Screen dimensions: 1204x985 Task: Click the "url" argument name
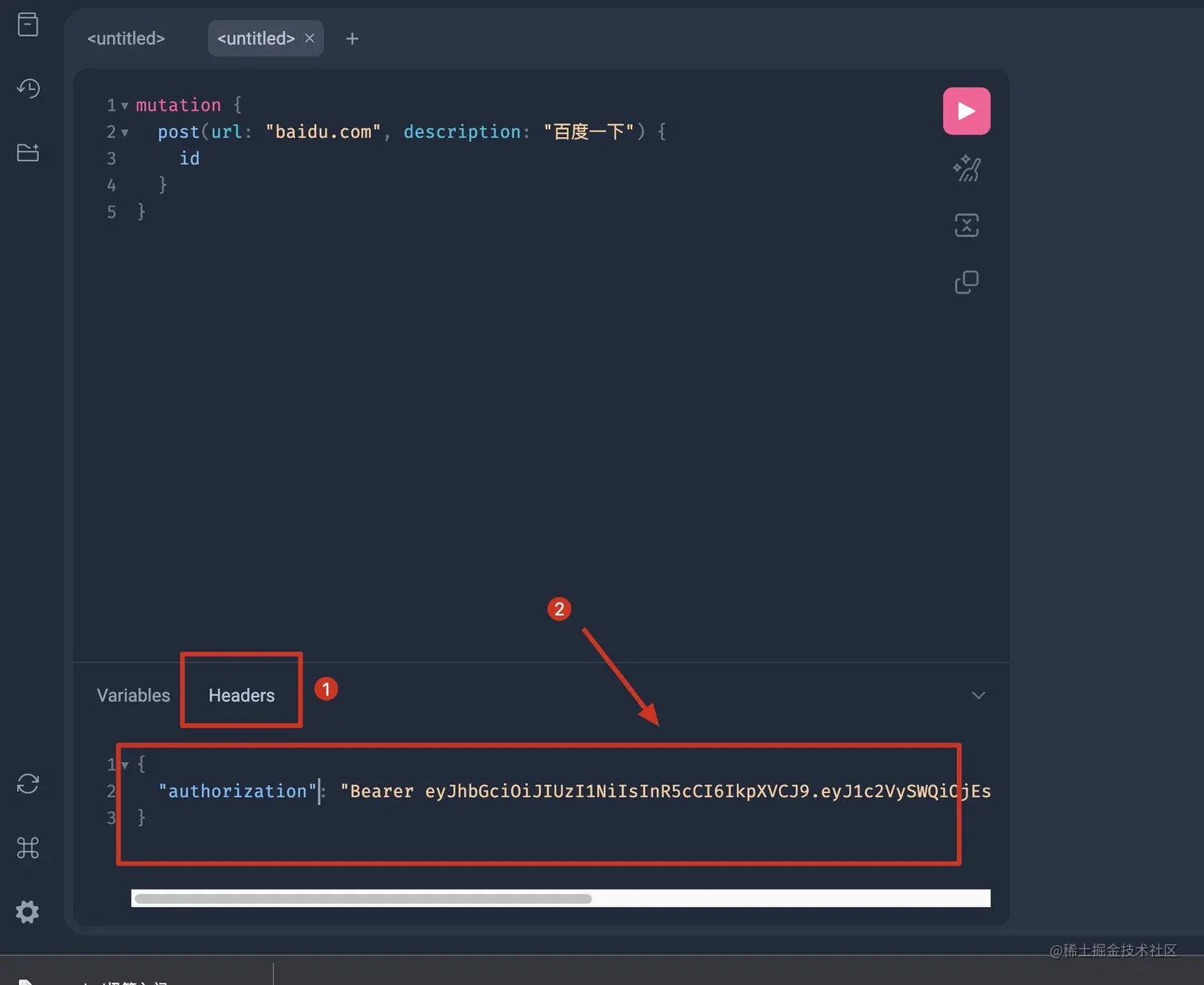pos(226,132)
